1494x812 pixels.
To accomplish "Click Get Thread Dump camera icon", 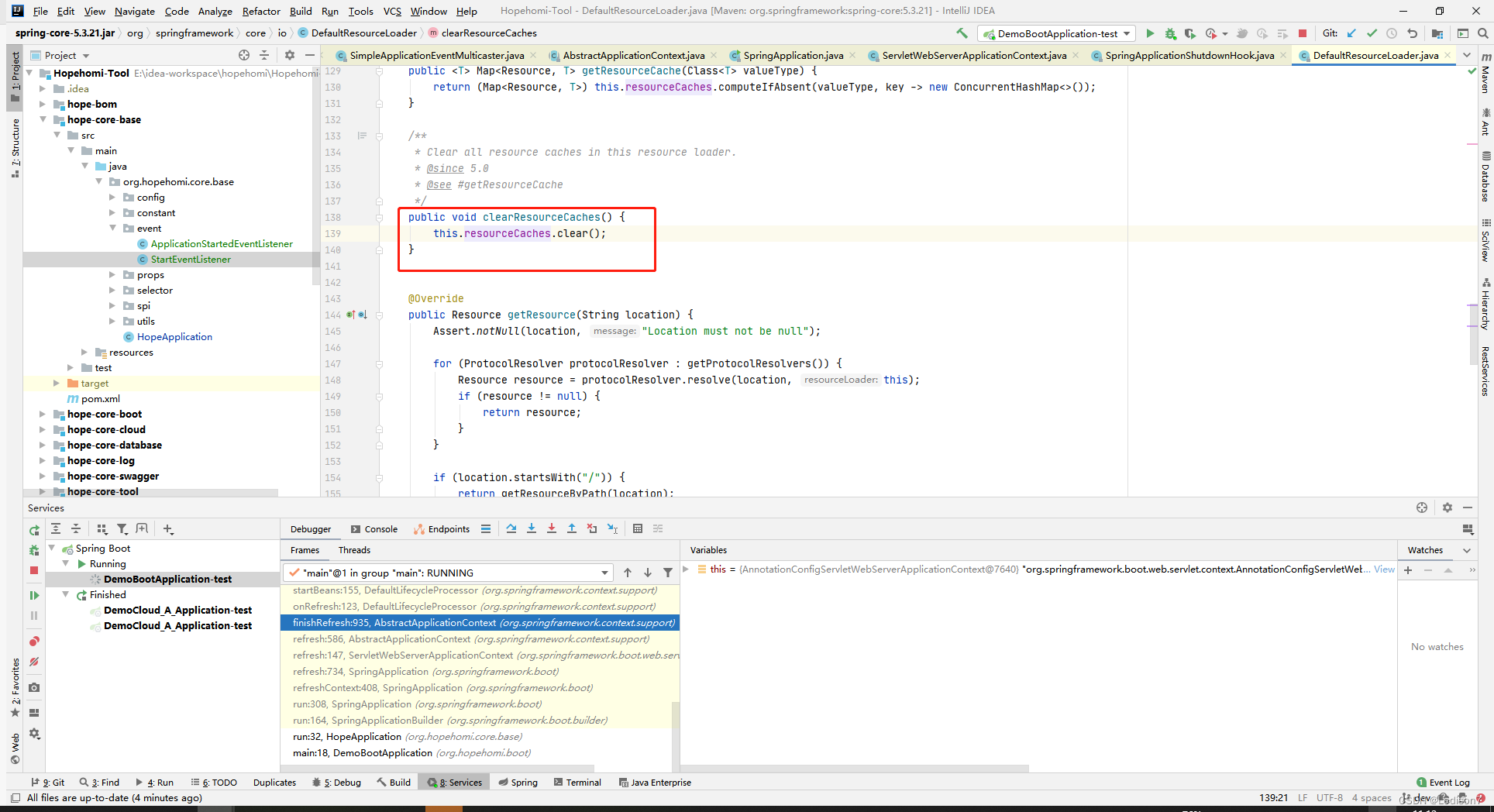I will click(x=34, y=687).
